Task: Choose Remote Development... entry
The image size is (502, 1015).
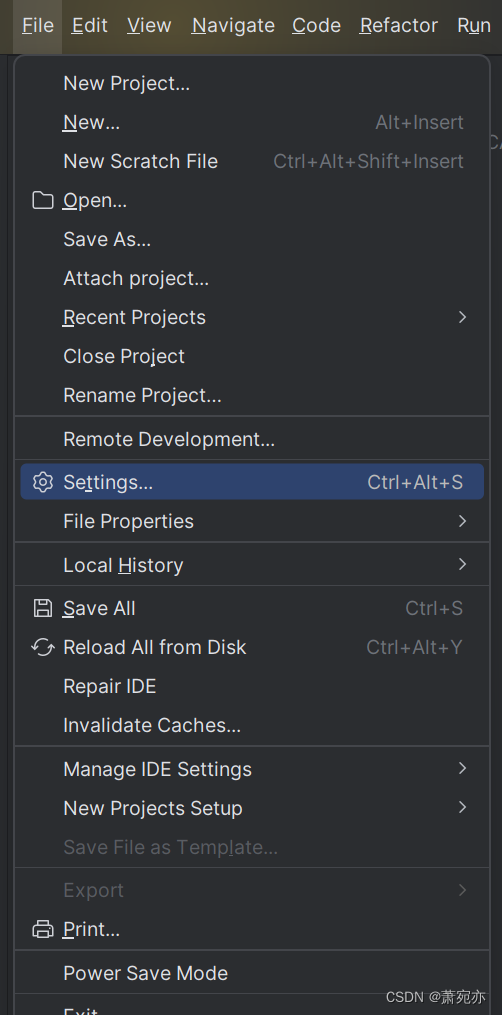Action: [x=252, y=439]
